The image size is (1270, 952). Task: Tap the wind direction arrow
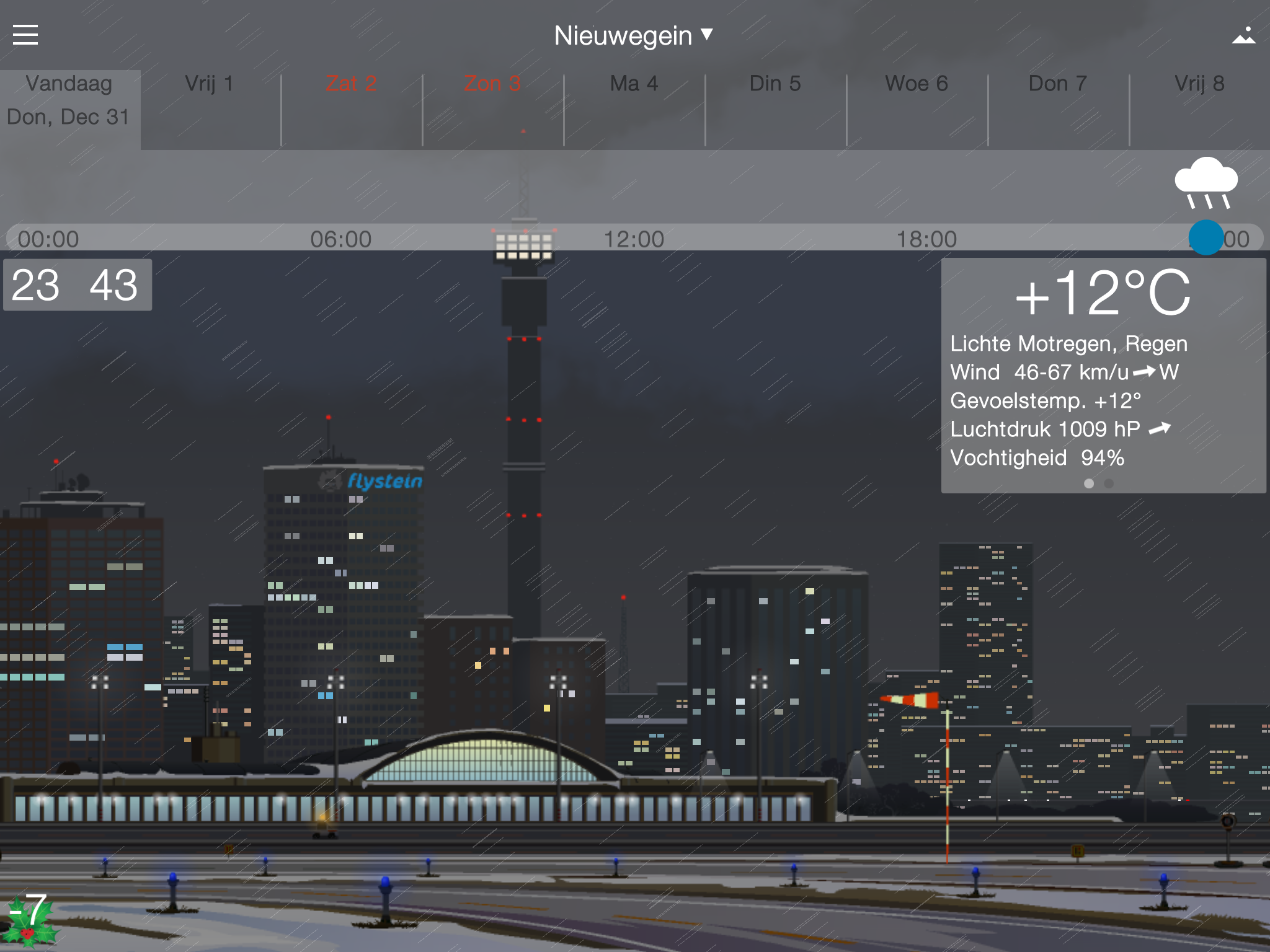1144,372
